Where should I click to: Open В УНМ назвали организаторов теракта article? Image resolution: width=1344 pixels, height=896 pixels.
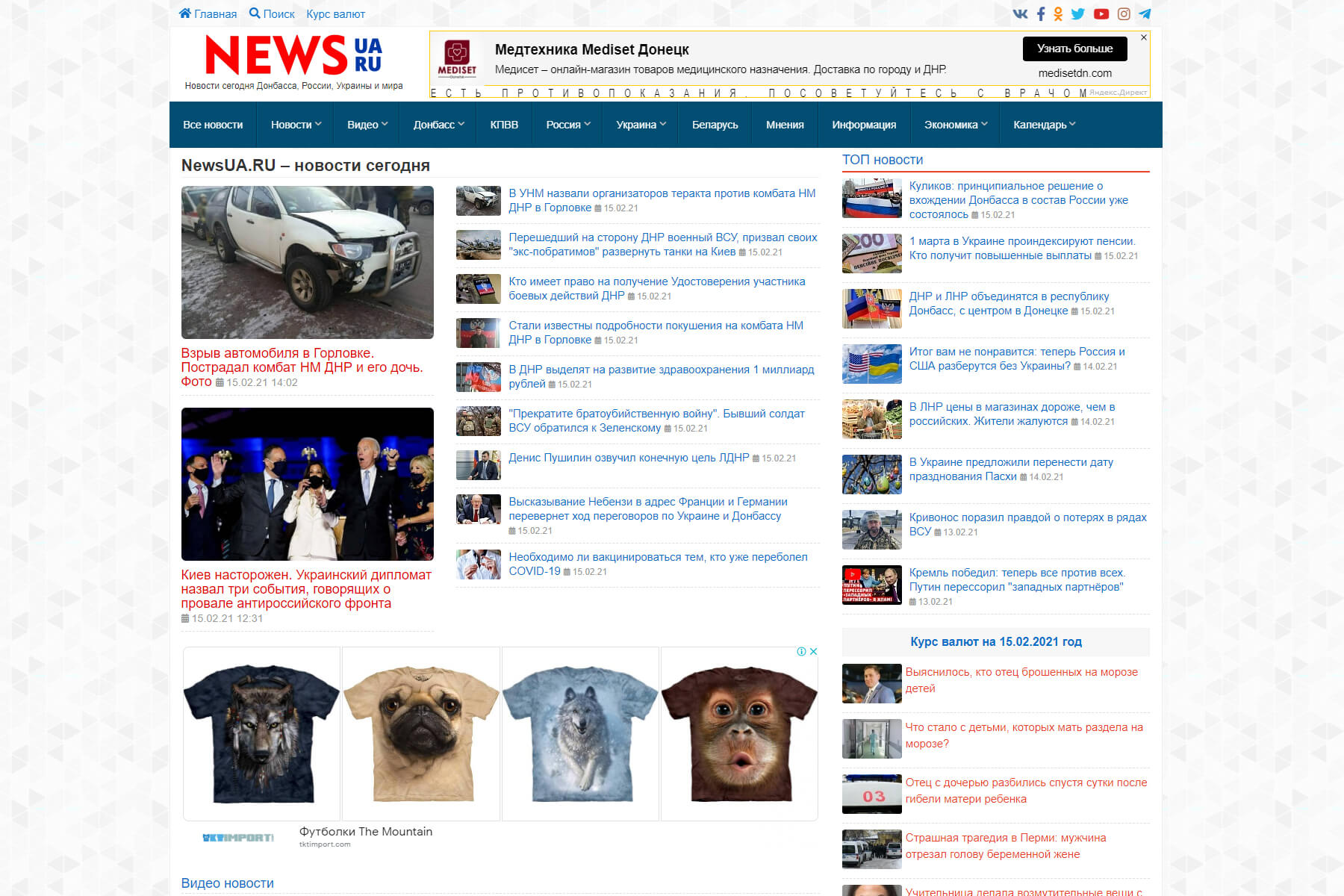[662, 200]
